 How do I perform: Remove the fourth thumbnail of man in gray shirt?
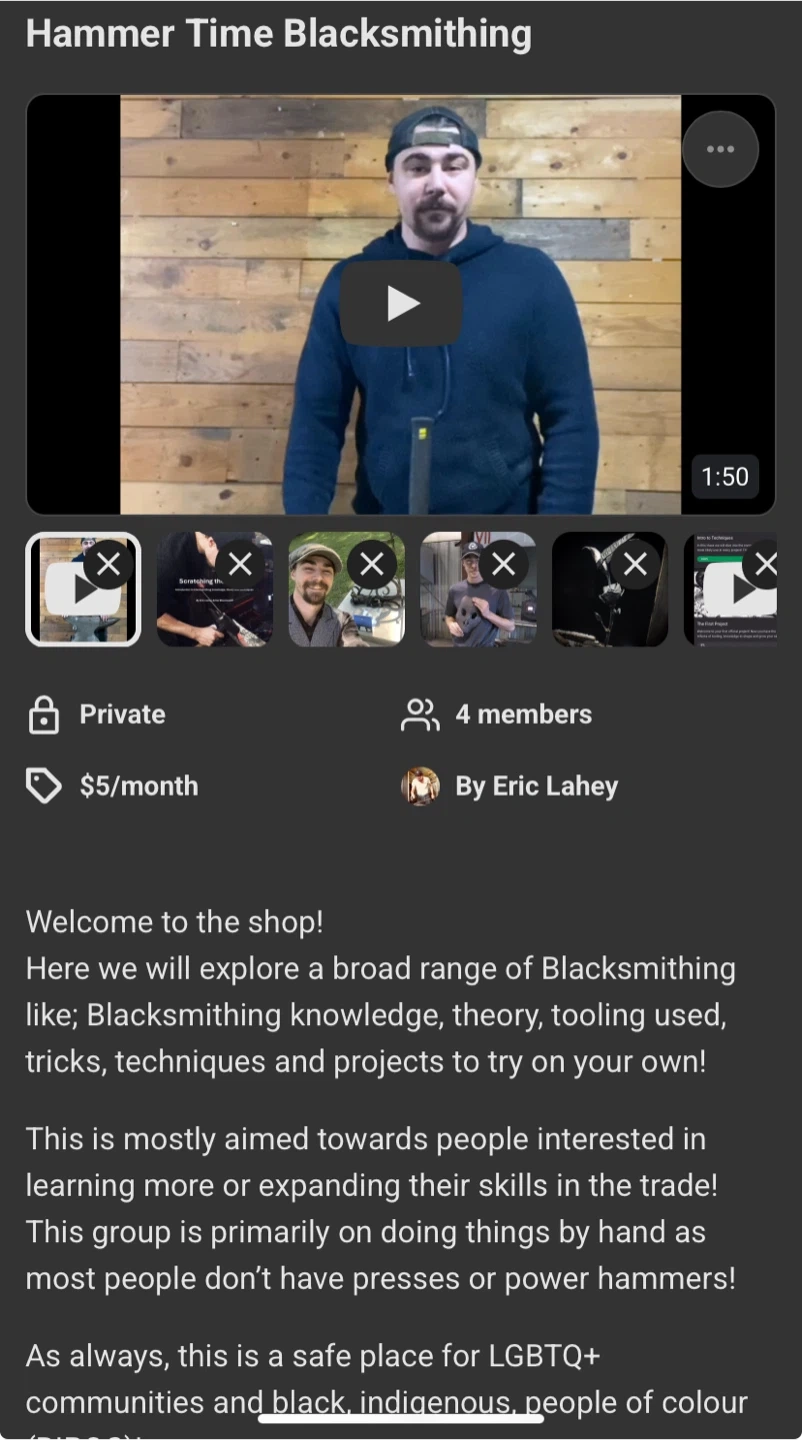[x=504, y=565]
